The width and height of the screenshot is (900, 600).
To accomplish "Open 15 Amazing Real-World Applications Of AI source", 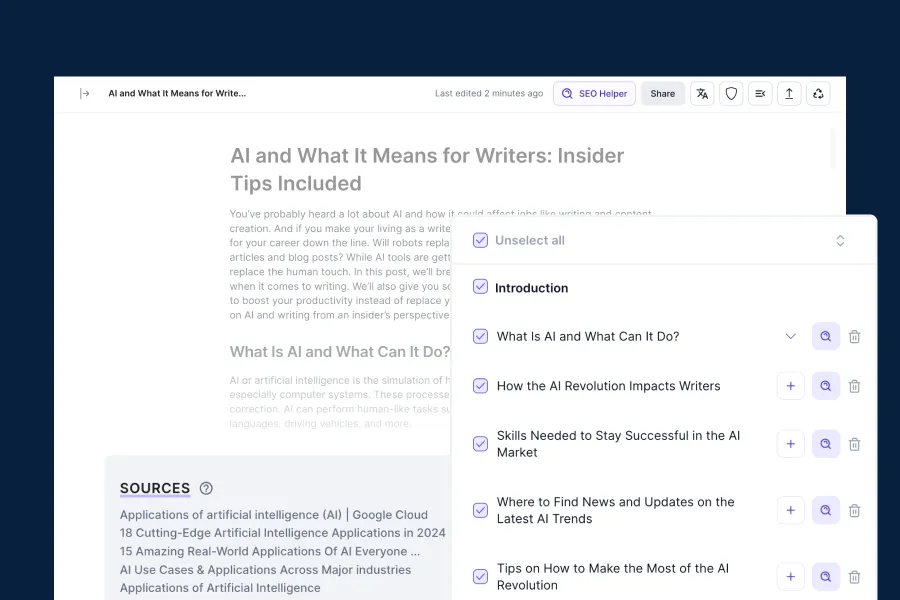I will point(270,551).
